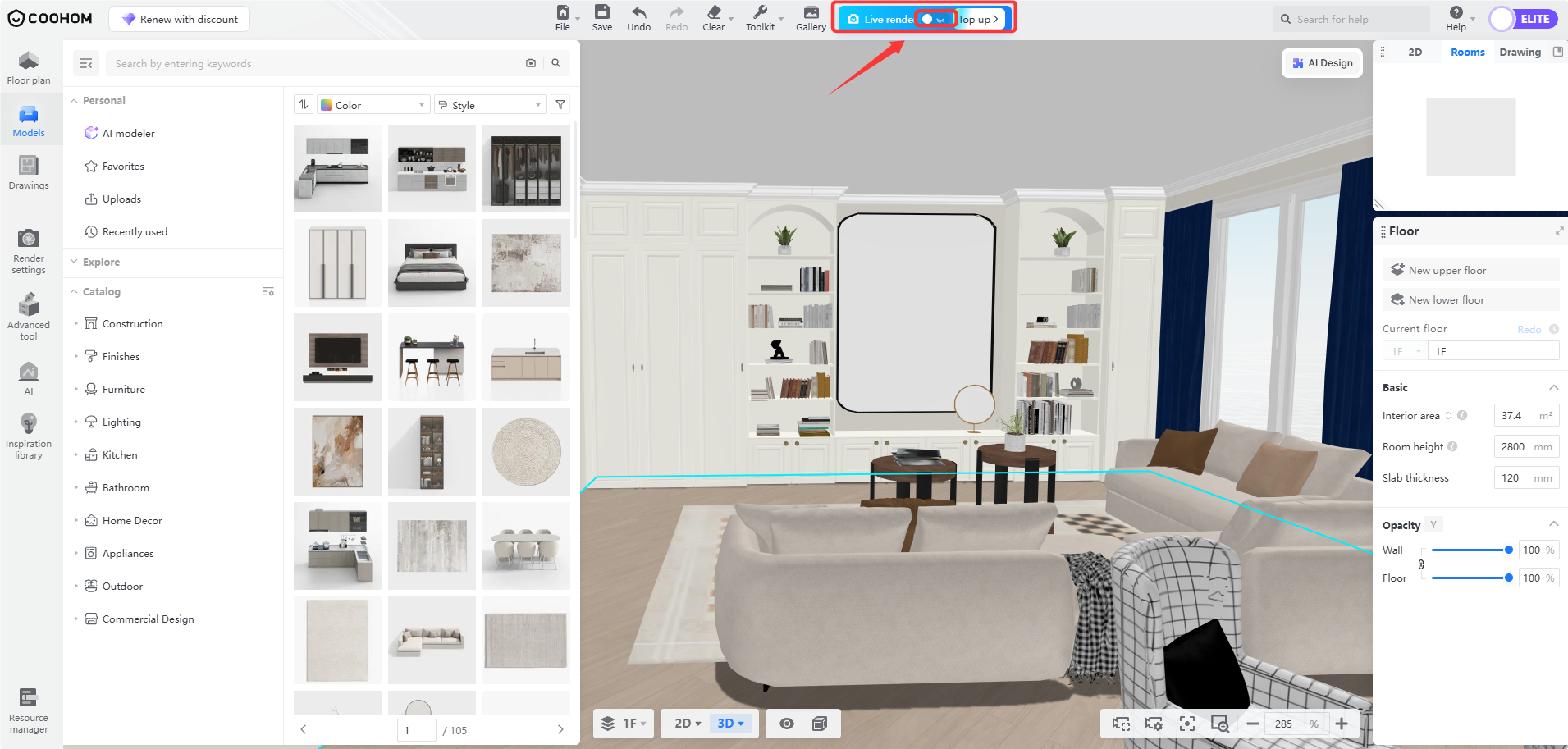Screen dimensions: 1568x749
Task: Open Drawings in left sidebar
Action: tap(29, 173)
